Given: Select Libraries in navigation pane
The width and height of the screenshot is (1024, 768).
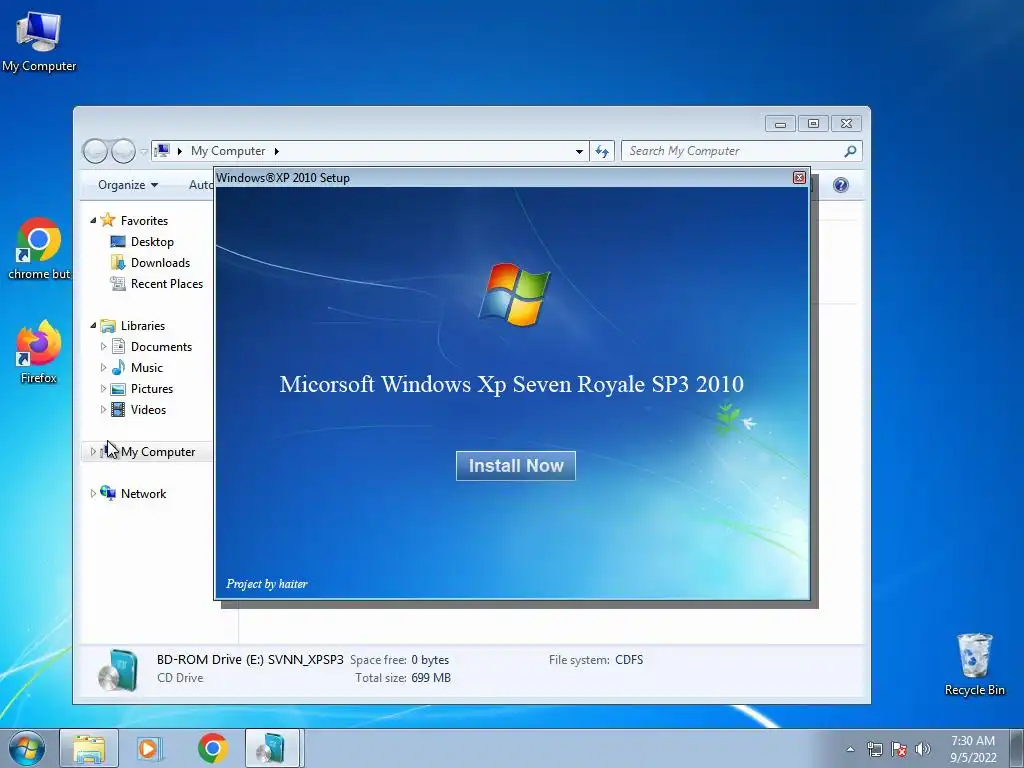Looking at the screenshot, I should pos(142,325).
